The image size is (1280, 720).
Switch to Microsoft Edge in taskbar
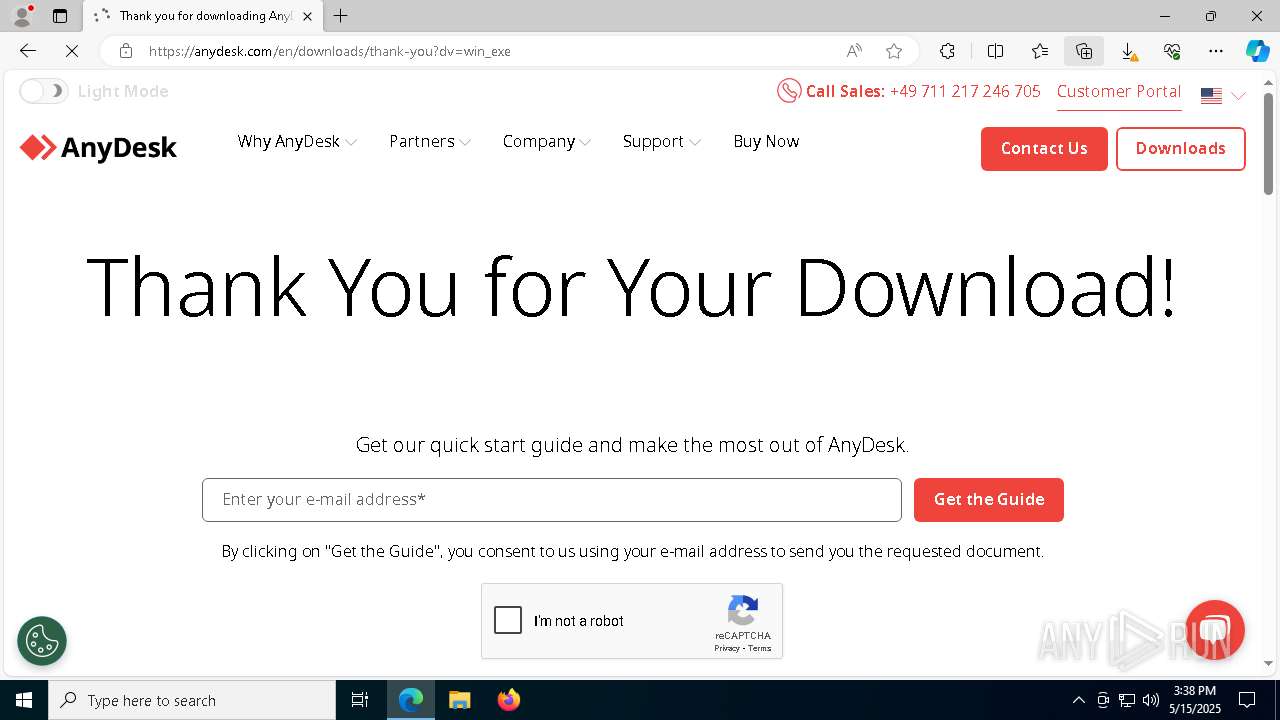pos(411,700)
